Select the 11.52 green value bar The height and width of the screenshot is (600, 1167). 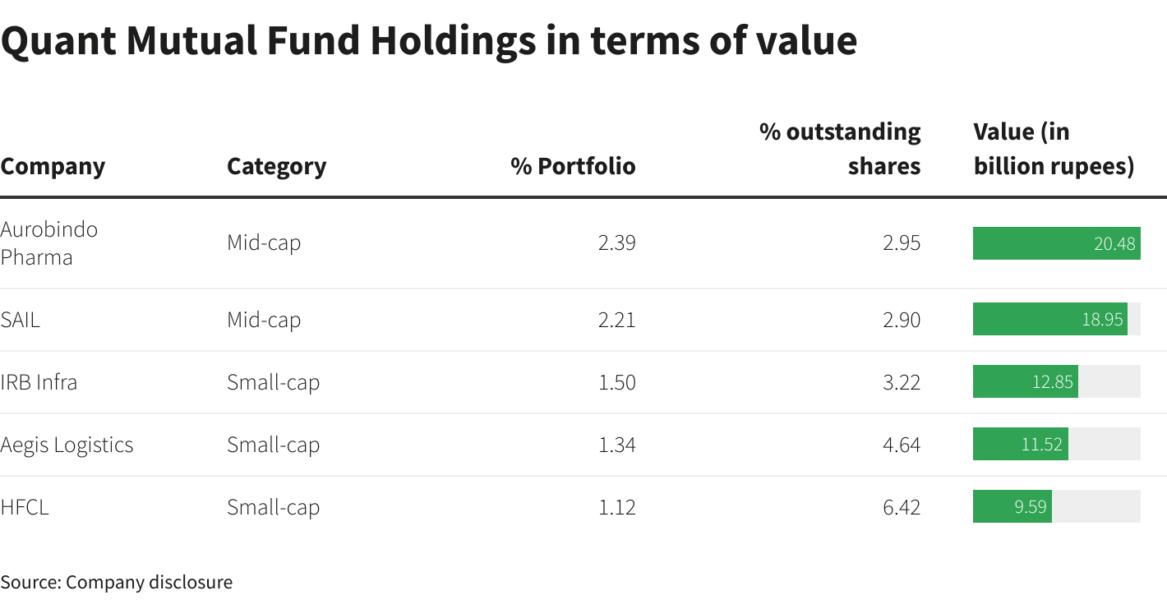click(x=1020, y=445)
